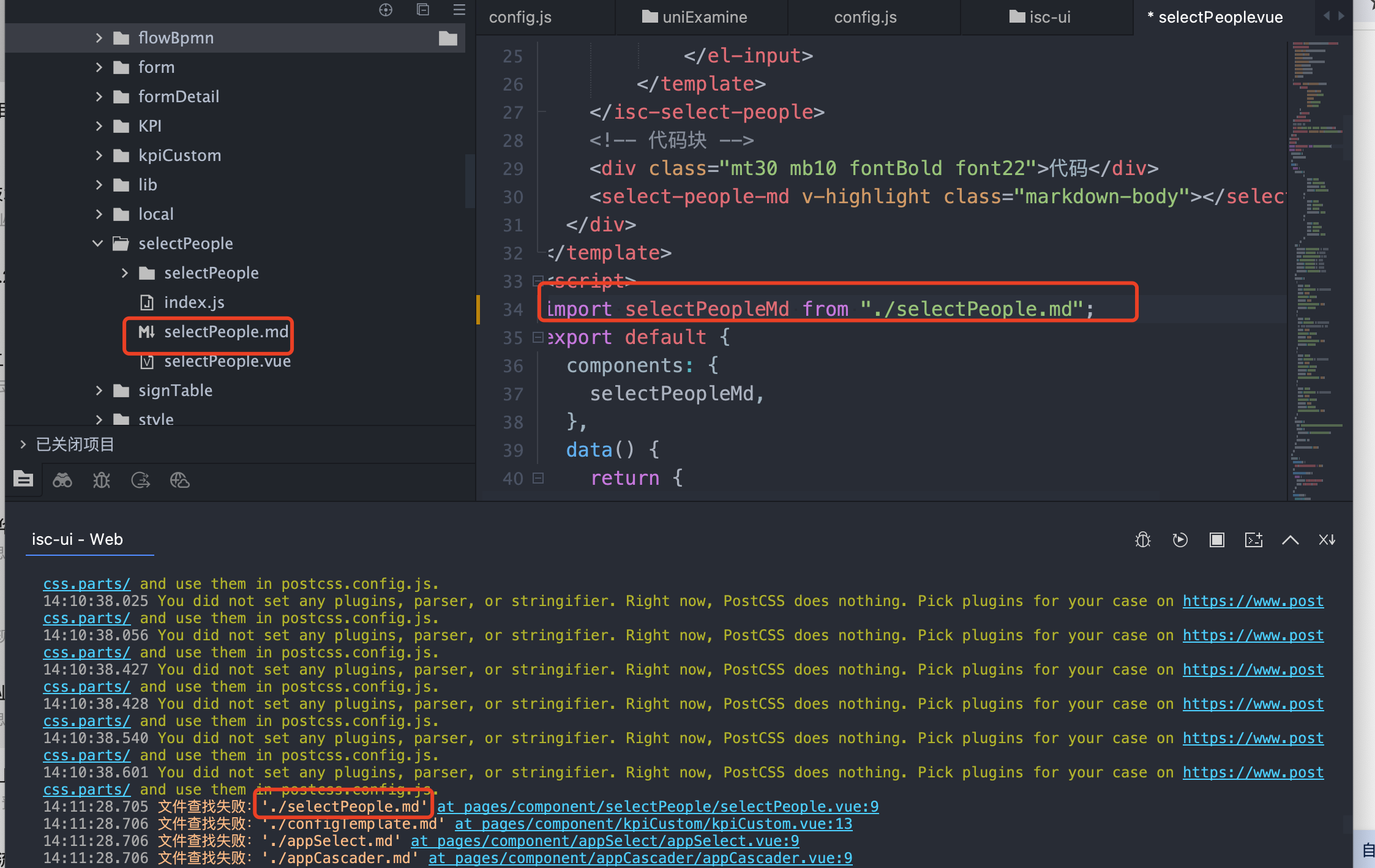Click the rerun play icon in console
This screenshot has width=1375, height=868.
click(1180, 540)
